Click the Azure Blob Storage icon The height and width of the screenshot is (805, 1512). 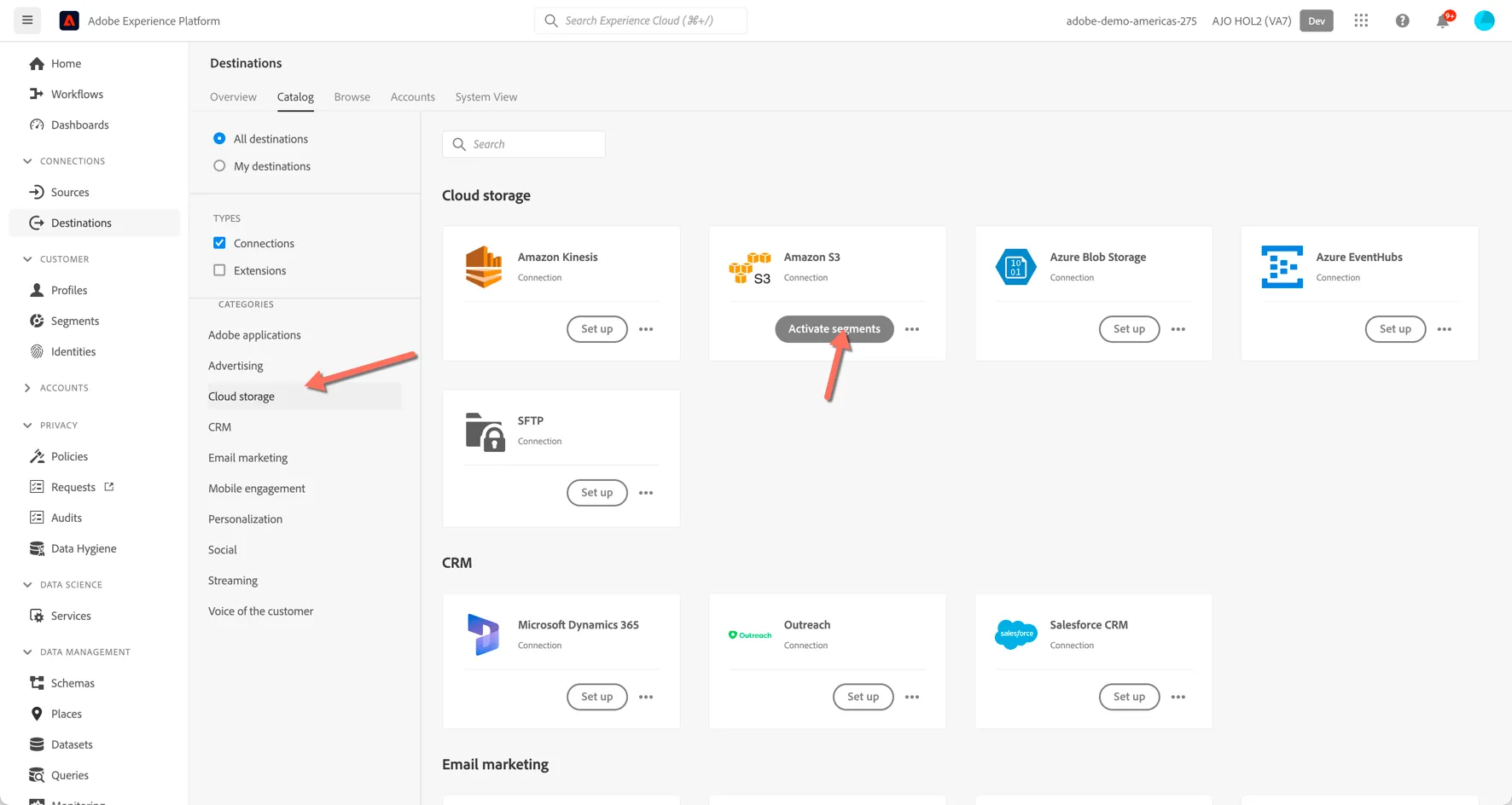(x=1015, y=267)
